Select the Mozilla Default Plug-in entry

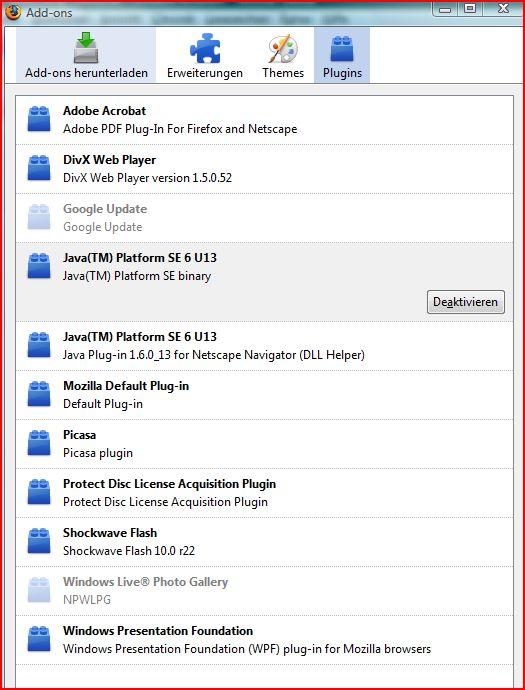click(264, 395)
